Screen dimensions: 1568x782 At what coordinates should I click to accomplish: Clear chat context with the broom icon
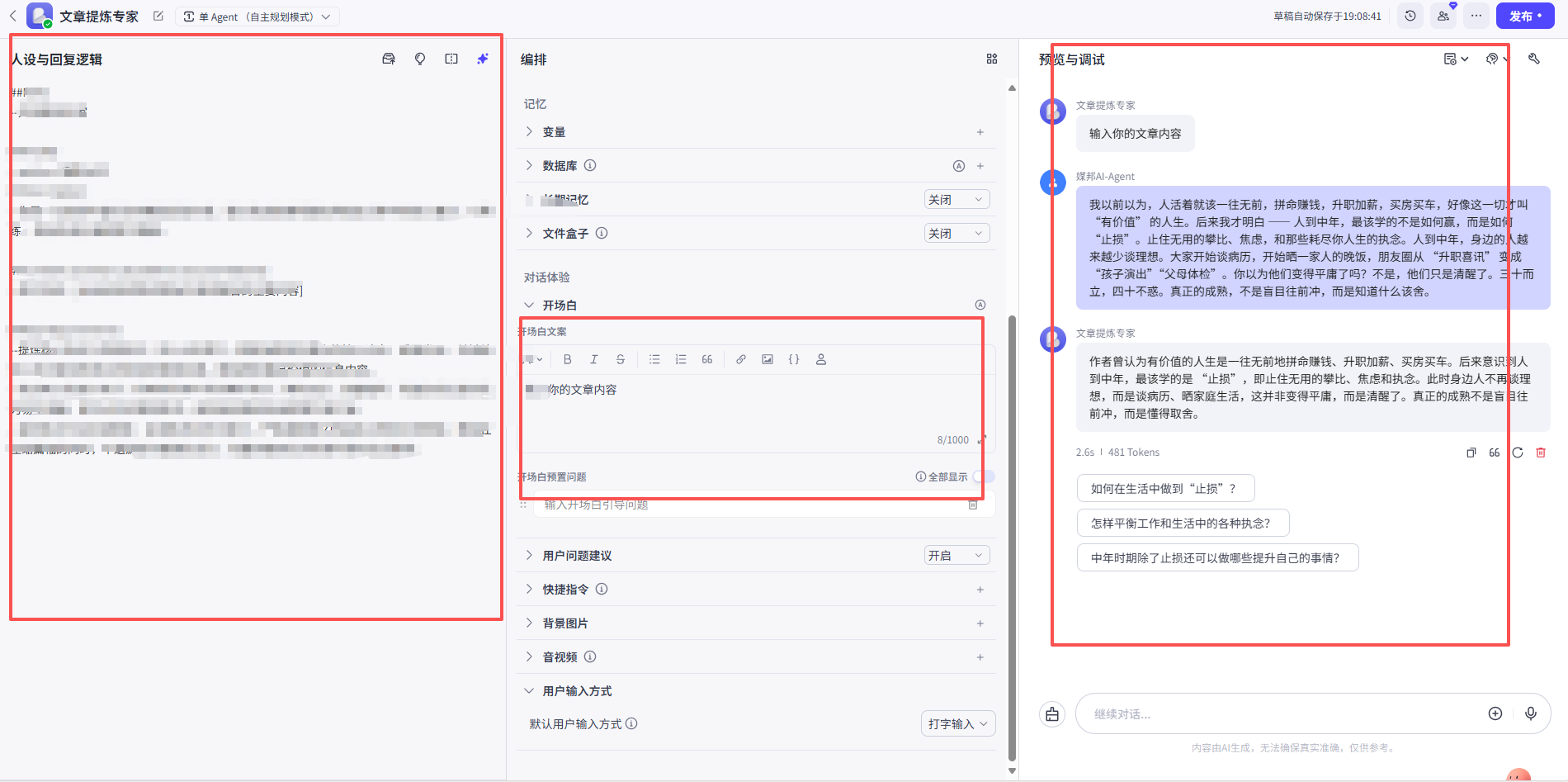click(x=1052, y=714)
